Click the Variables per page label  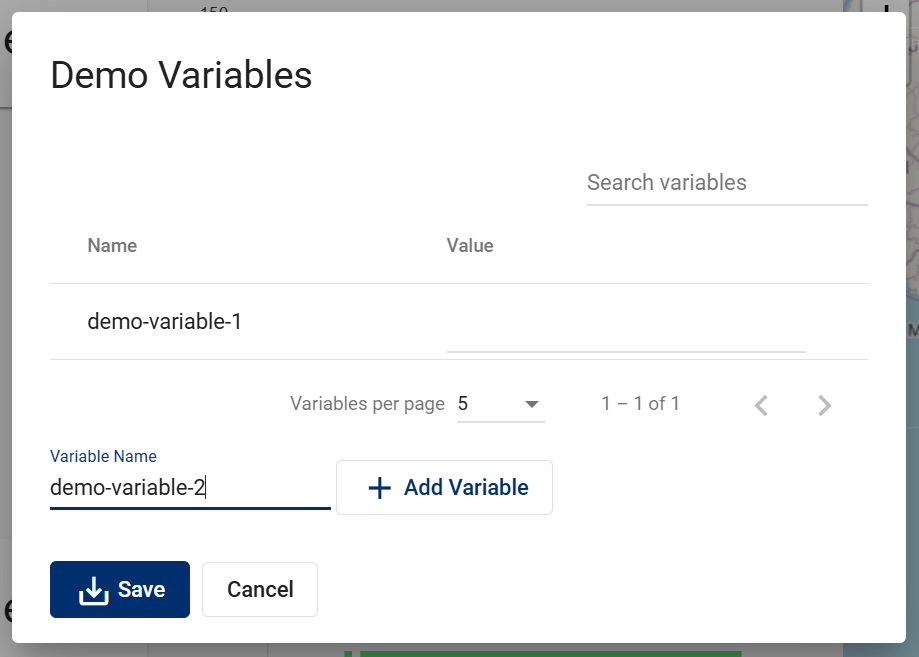click(367, 404)
